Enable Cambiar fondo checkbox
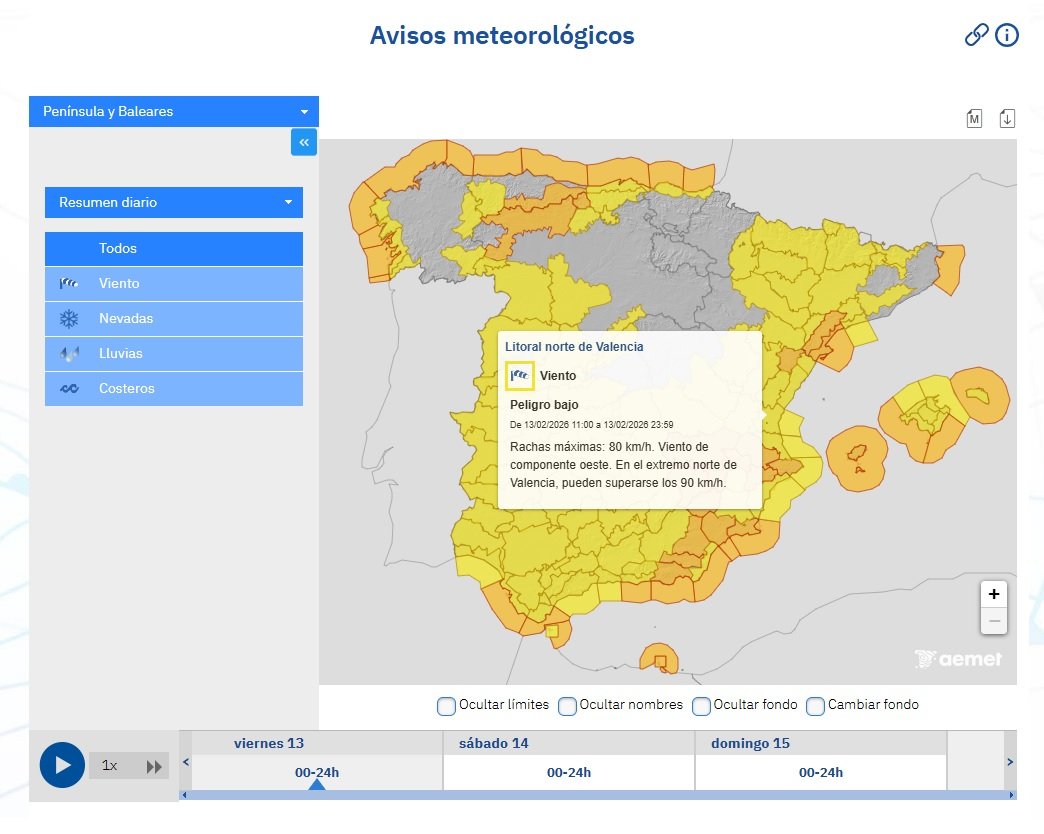 click(816, 706)
